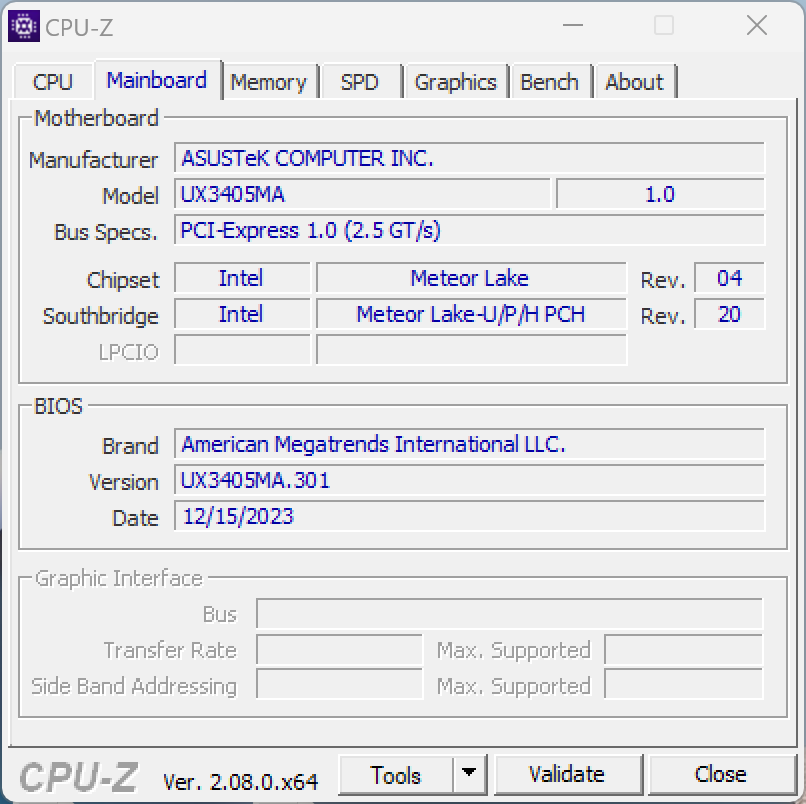The height and width of the screenshot is (804, 806).
Task: Click the model revision value 1.0
Action: coord(660,194)
